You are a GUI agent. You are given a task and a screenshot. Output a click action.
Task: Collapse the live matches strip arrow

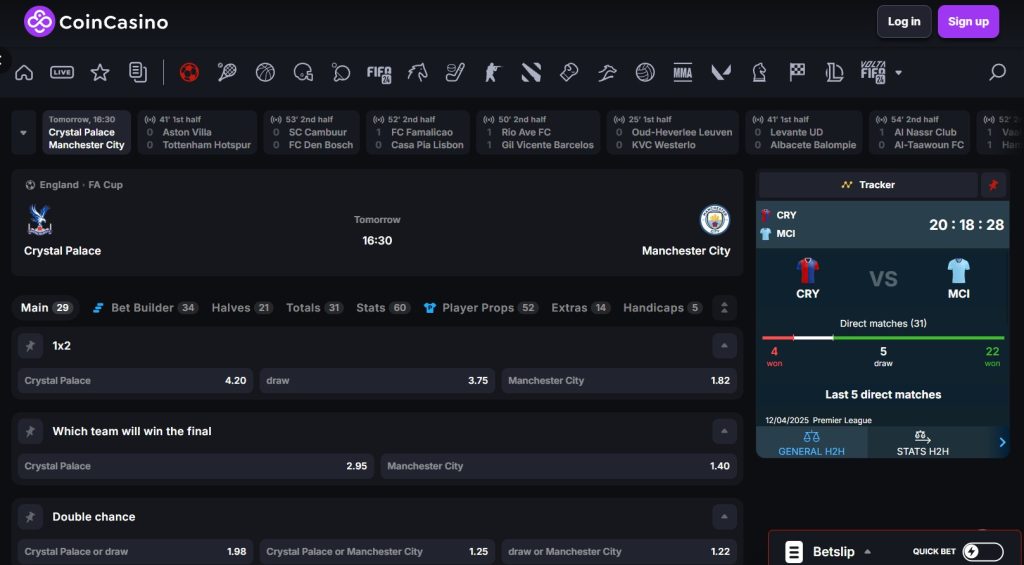(x=24, y=133)
